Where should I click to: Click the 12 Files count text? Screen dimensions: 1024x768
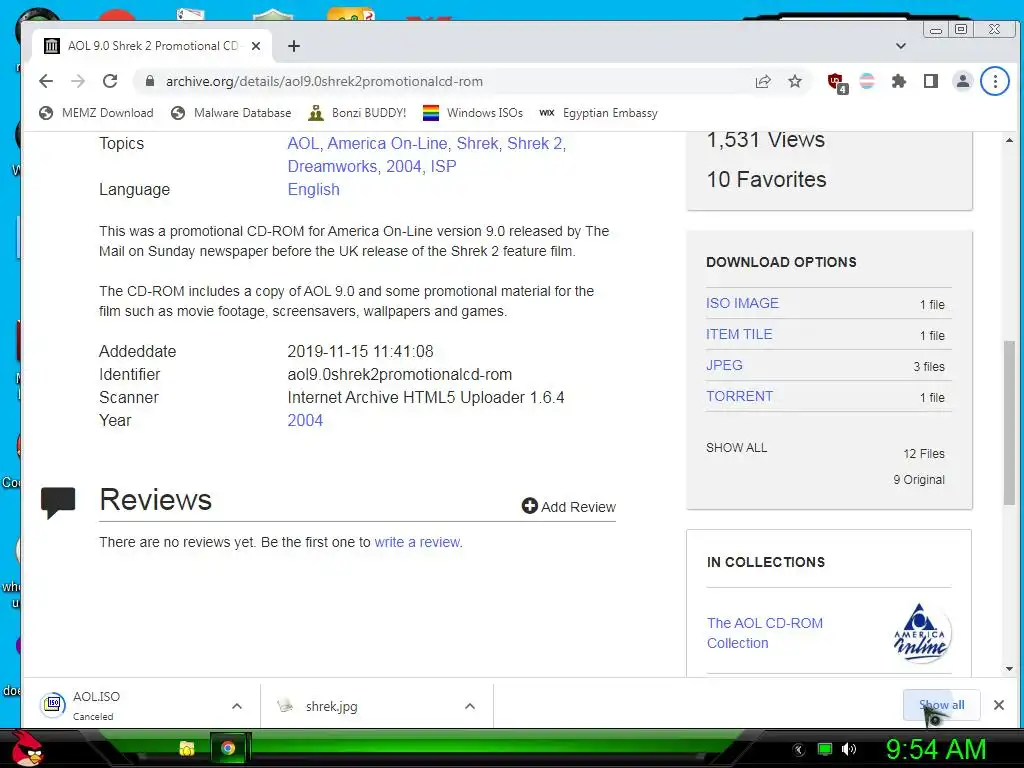coord(923,453)
